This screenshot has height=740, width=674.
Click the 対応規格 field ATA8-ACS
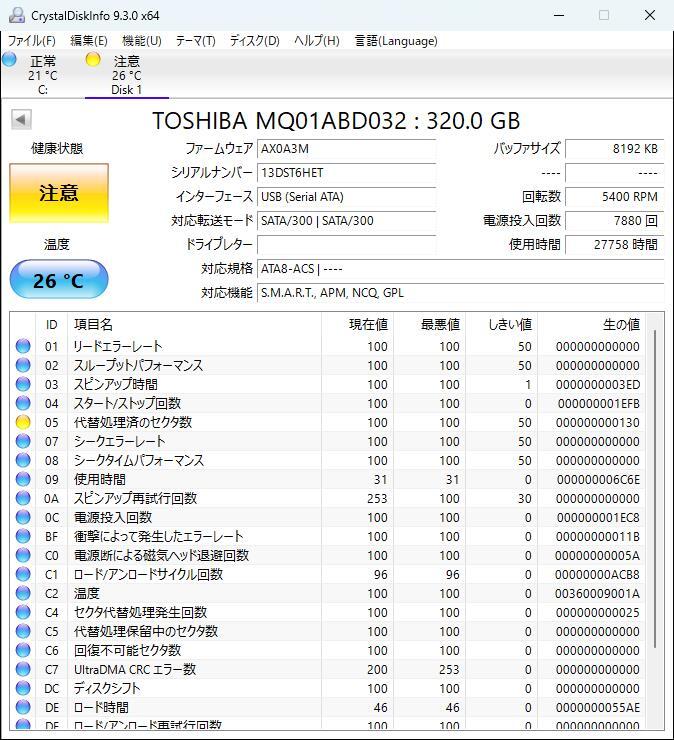click(461, 269)
